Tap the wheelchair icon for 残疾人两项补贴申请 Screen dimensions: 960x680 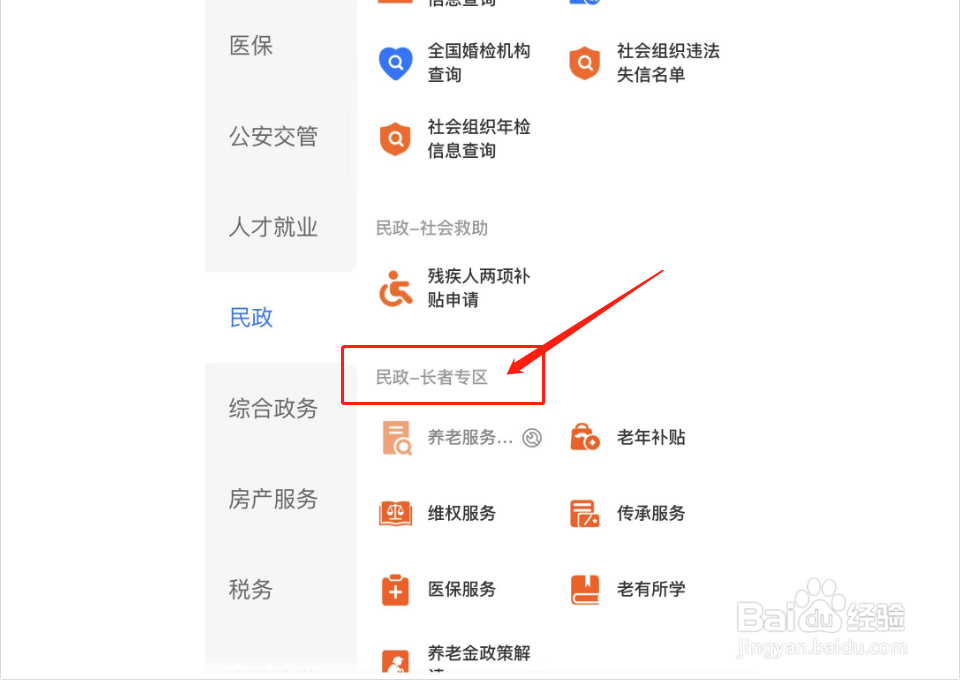point(396,288)
